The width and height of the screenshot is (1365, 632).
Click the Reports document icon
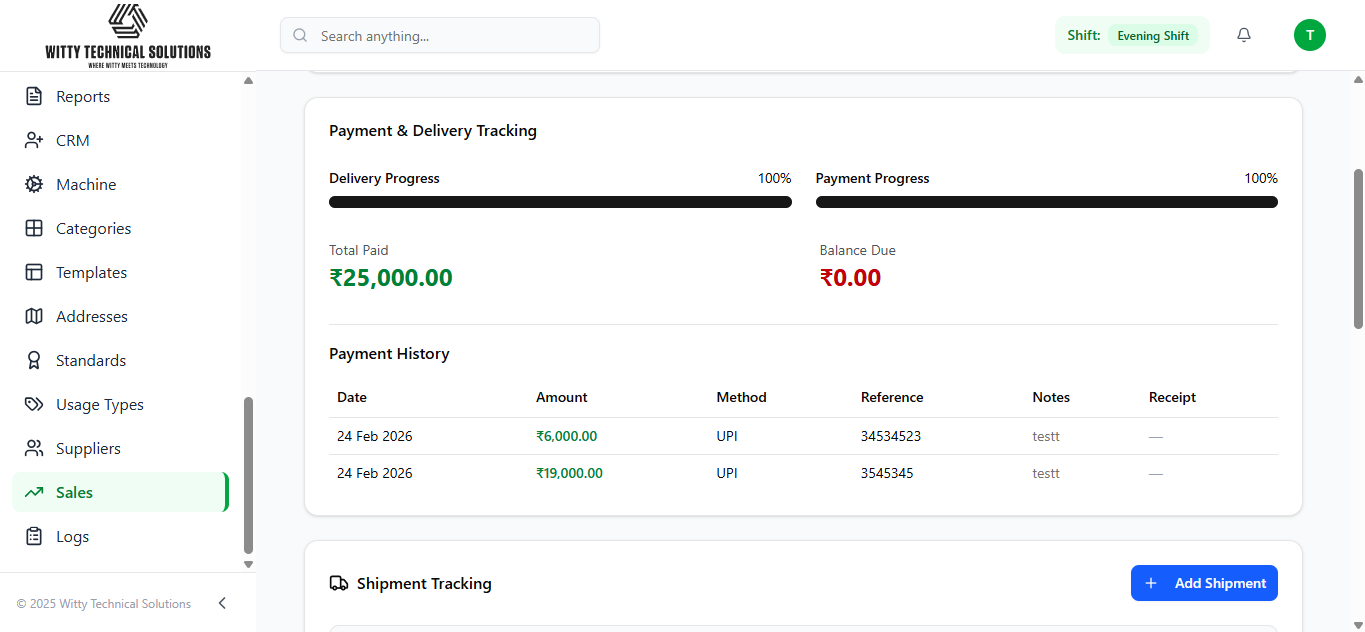[x=34, y=97]
